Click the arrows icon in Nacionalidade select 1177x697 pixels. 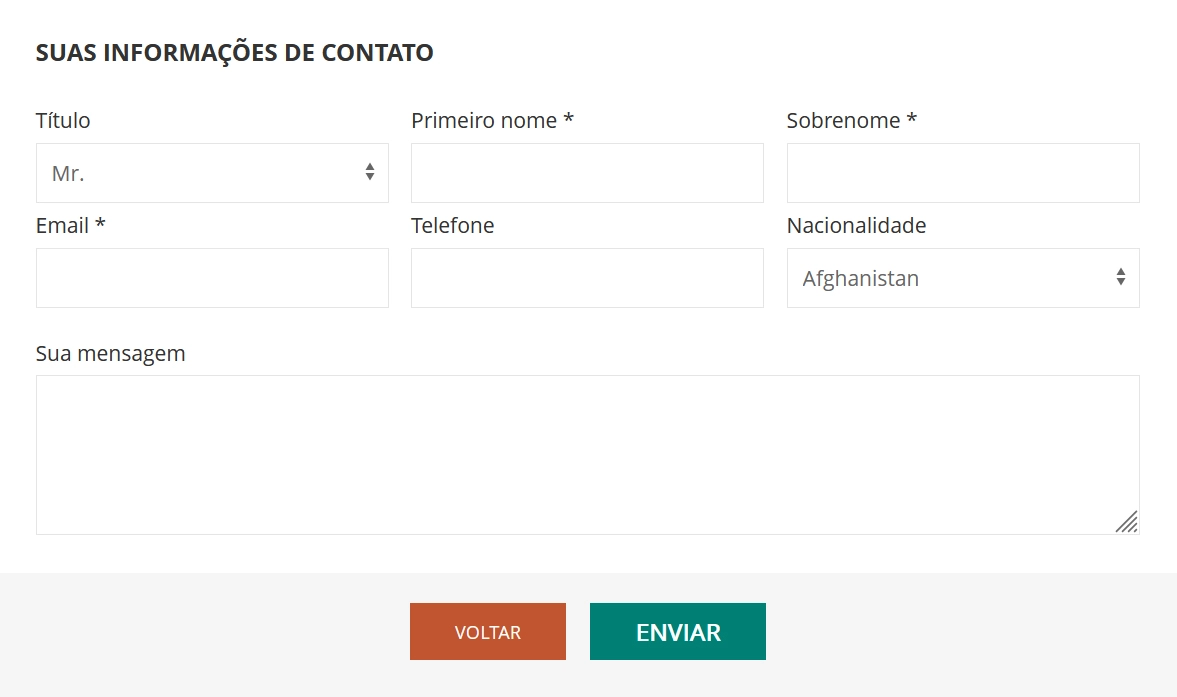point(1121,277)
